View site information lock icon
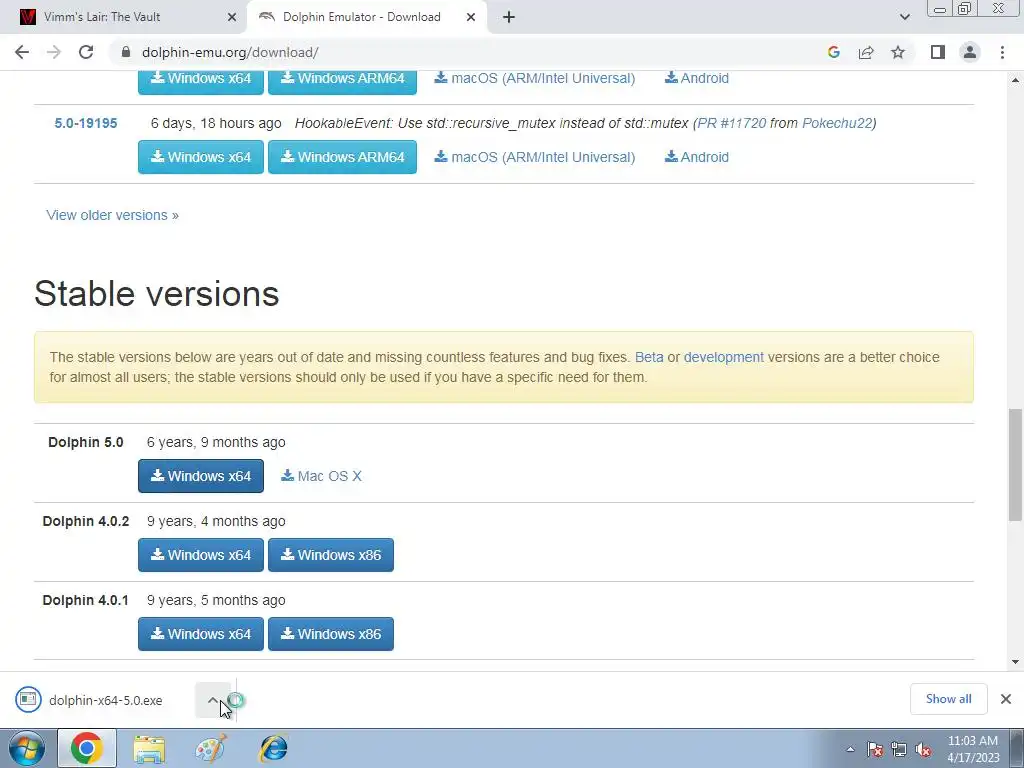Viewport: 1024px width, 768px height. 127,52
